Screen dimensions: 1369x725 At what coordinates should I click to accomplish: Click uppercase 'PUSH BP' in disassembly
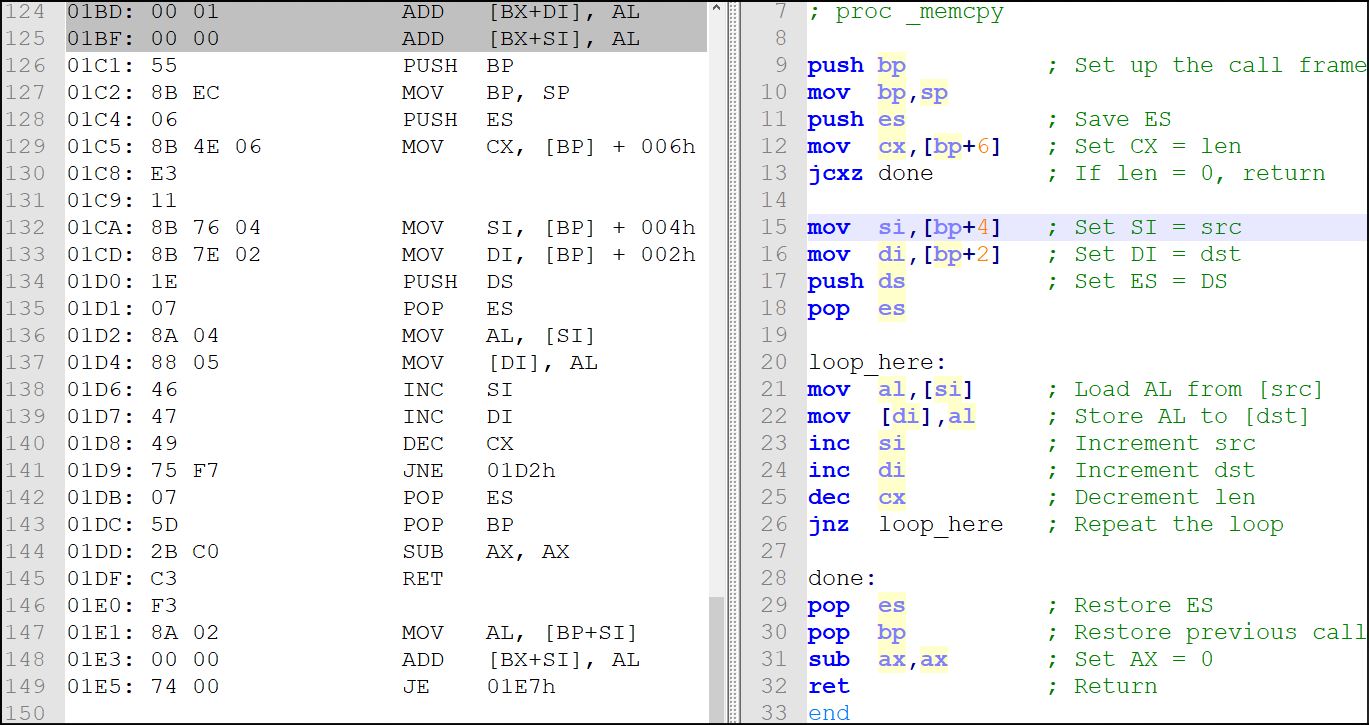point(457,67)
